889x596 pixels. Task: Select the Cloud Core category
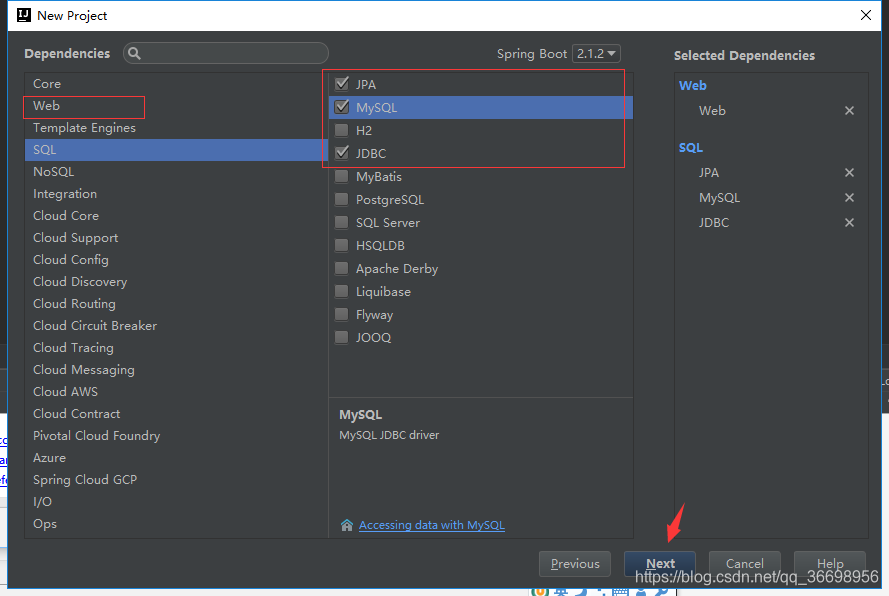coord(176,215)
